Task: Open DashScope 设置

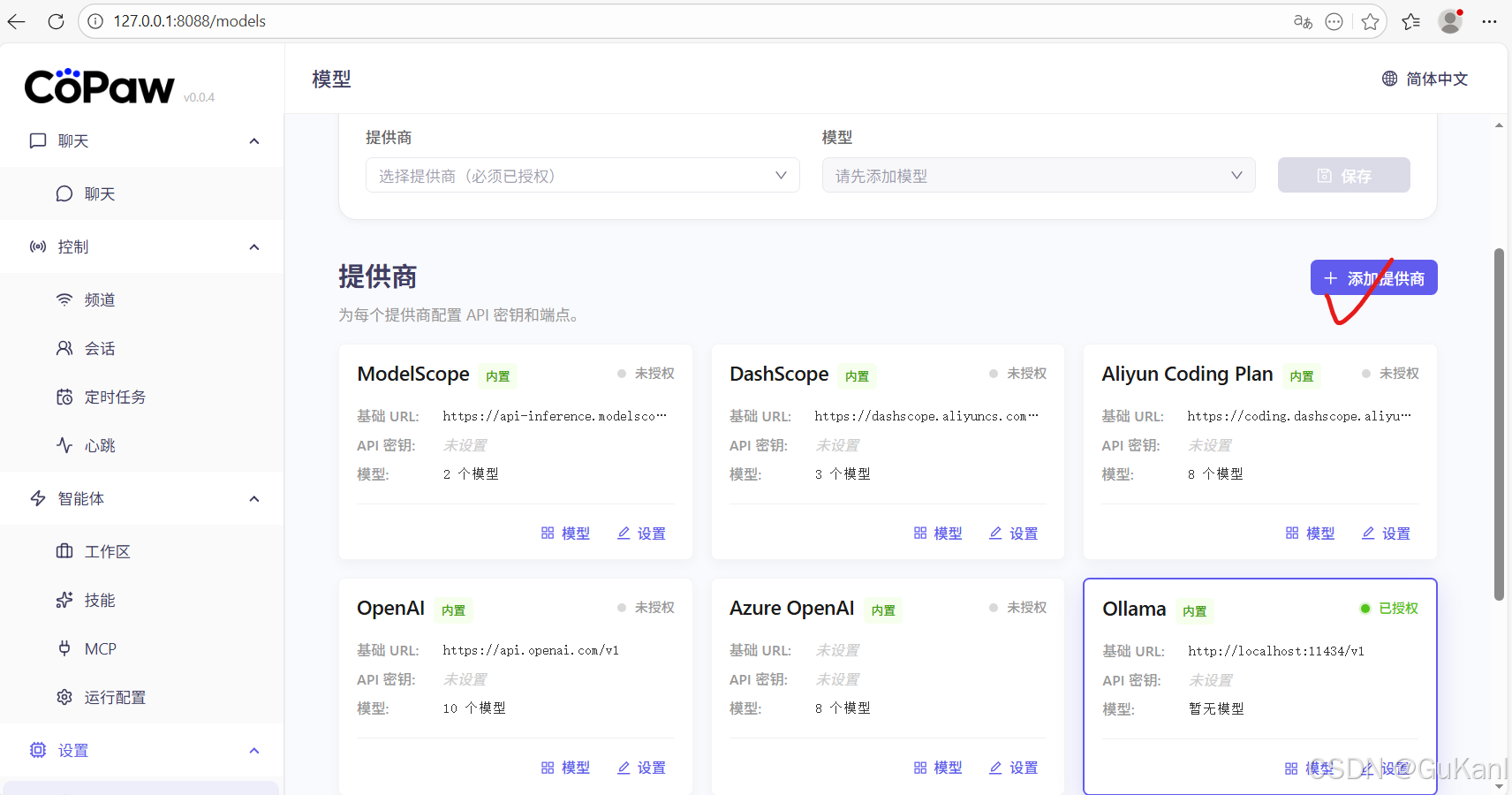Action: pos(1014,534)
